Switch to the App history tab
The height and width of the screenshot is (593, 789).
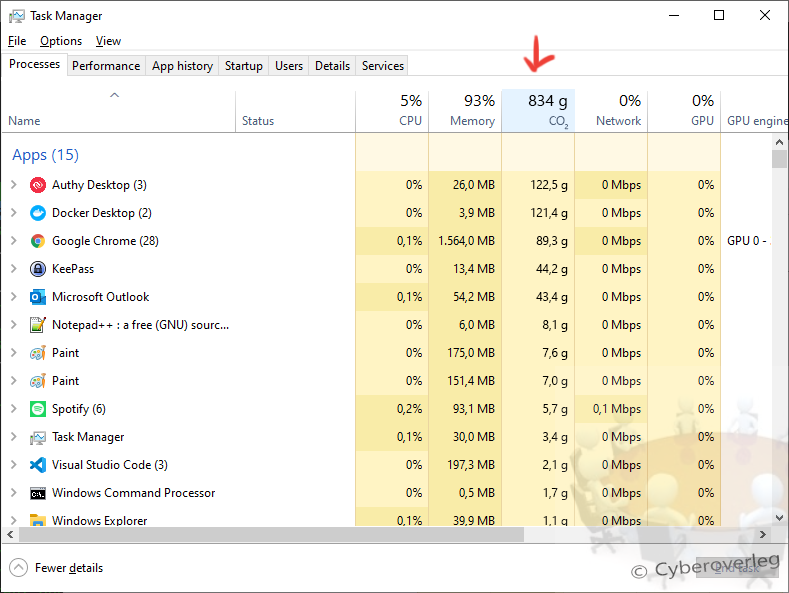(x=182, y=66)
